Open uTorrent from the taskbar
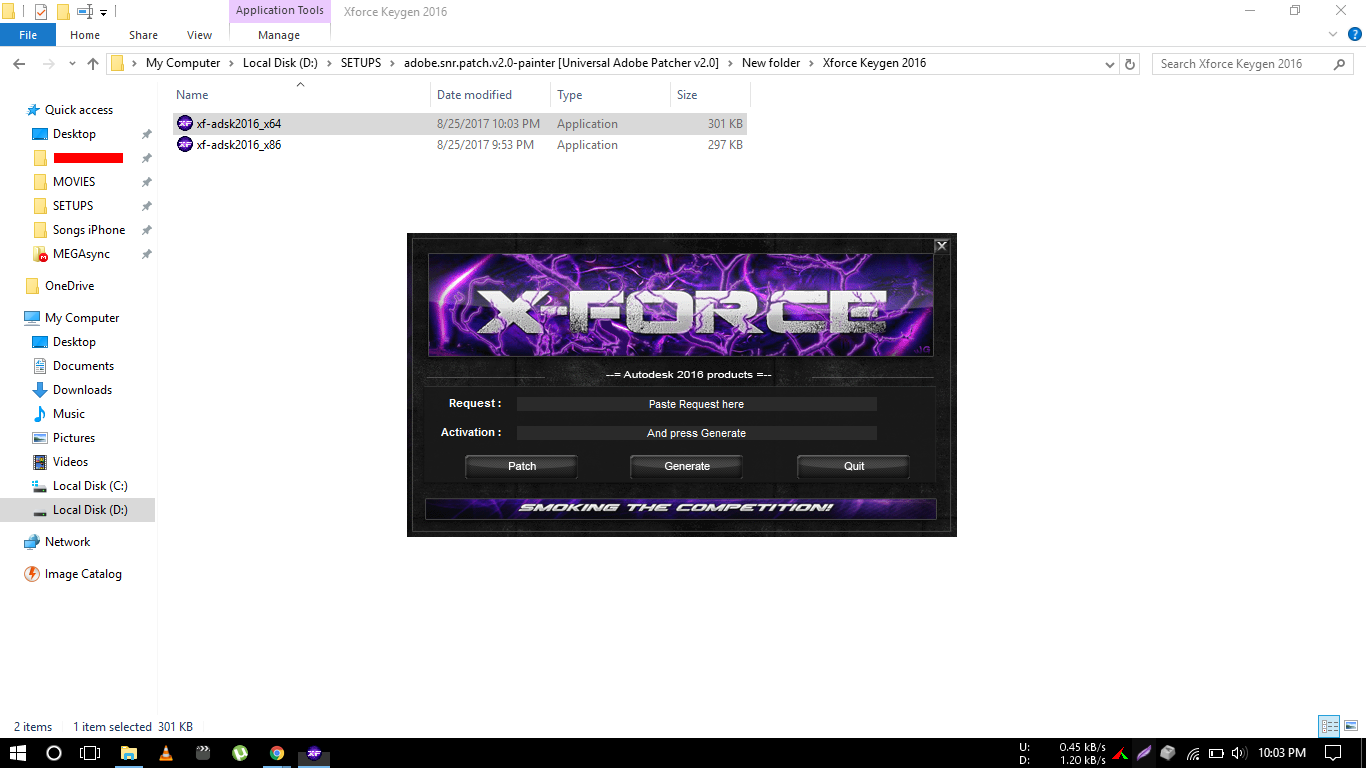Image resolution: width=1366 pixels, height=768 pixels. pos(240,753)
